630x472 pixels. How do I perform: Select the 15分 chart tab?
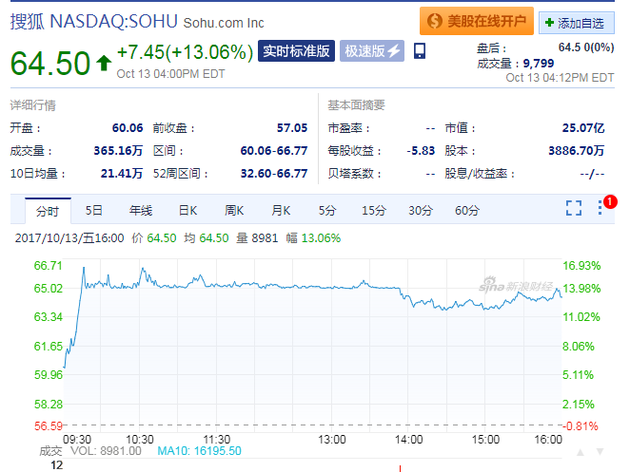[x=374, y=210]
